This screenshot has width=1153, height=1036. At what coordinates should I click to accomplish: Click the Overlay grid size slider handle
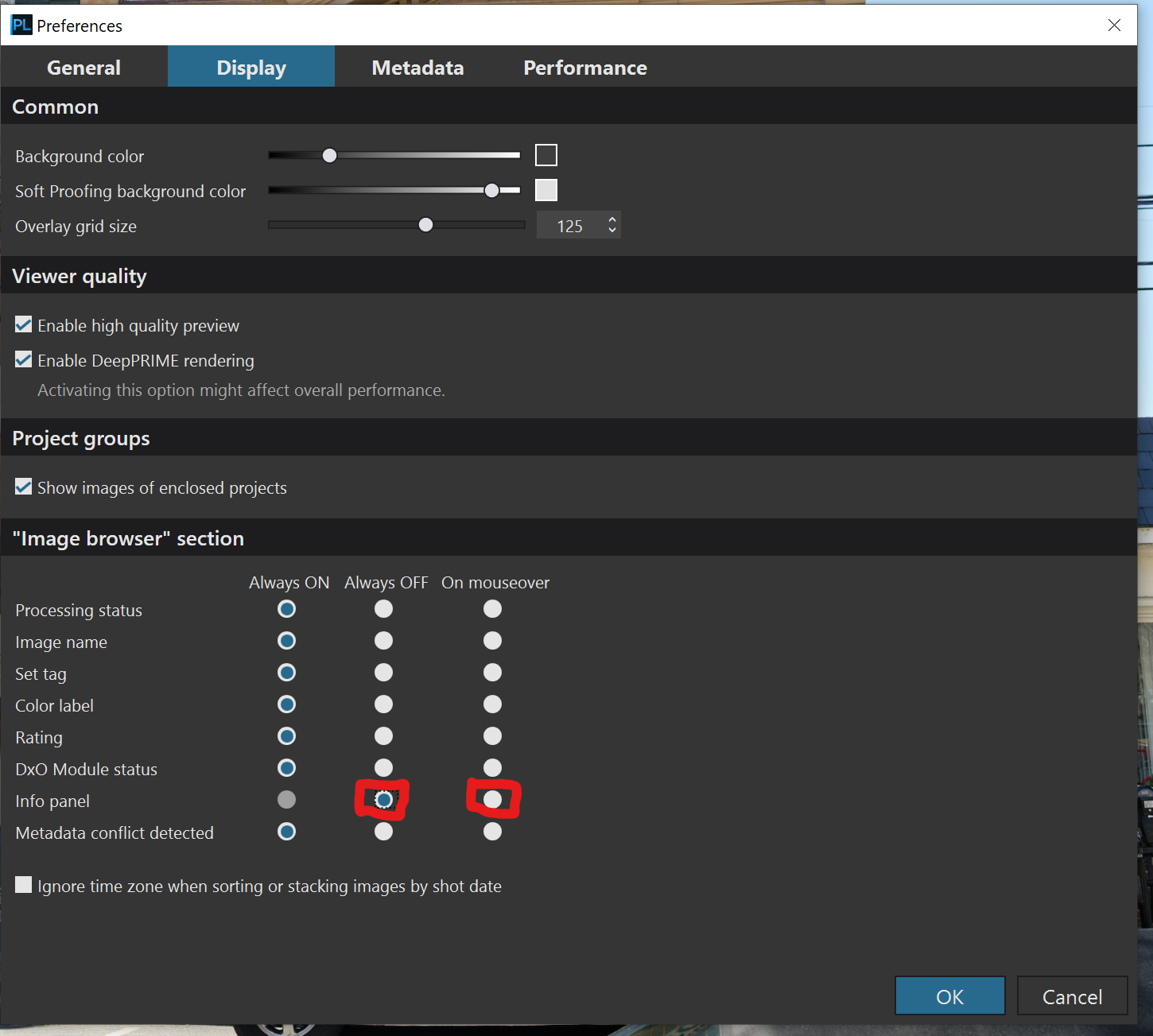click(x=425, y=225)
